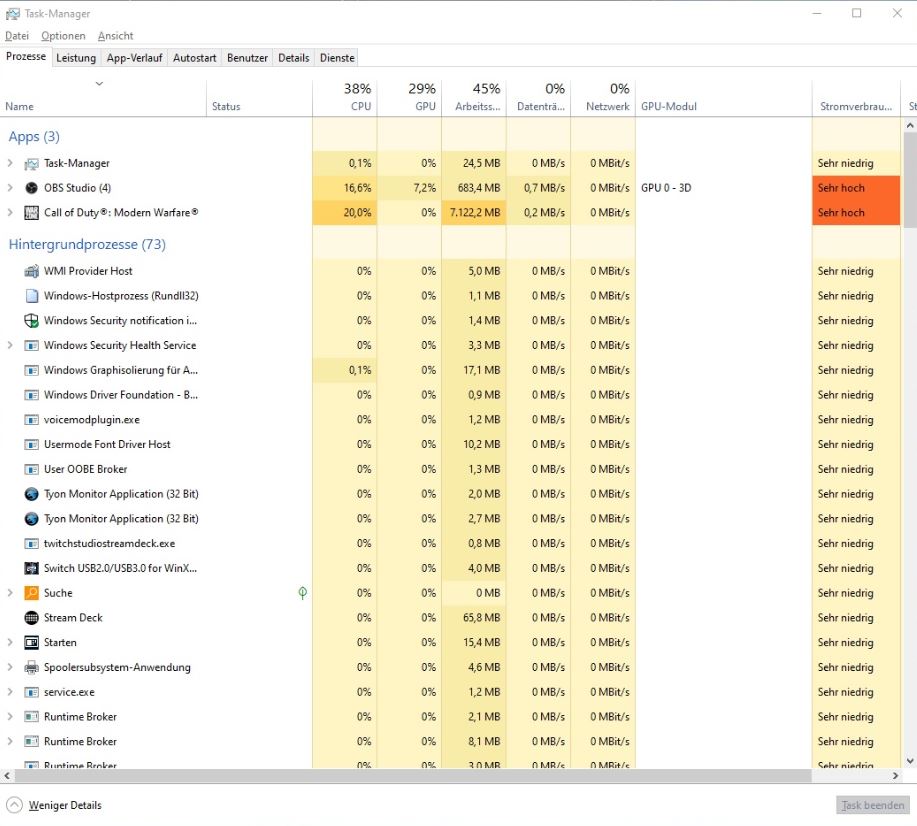Click the Task-Manager process icon in Apps
Screen dimensions: 917x826
coord(31,163)
